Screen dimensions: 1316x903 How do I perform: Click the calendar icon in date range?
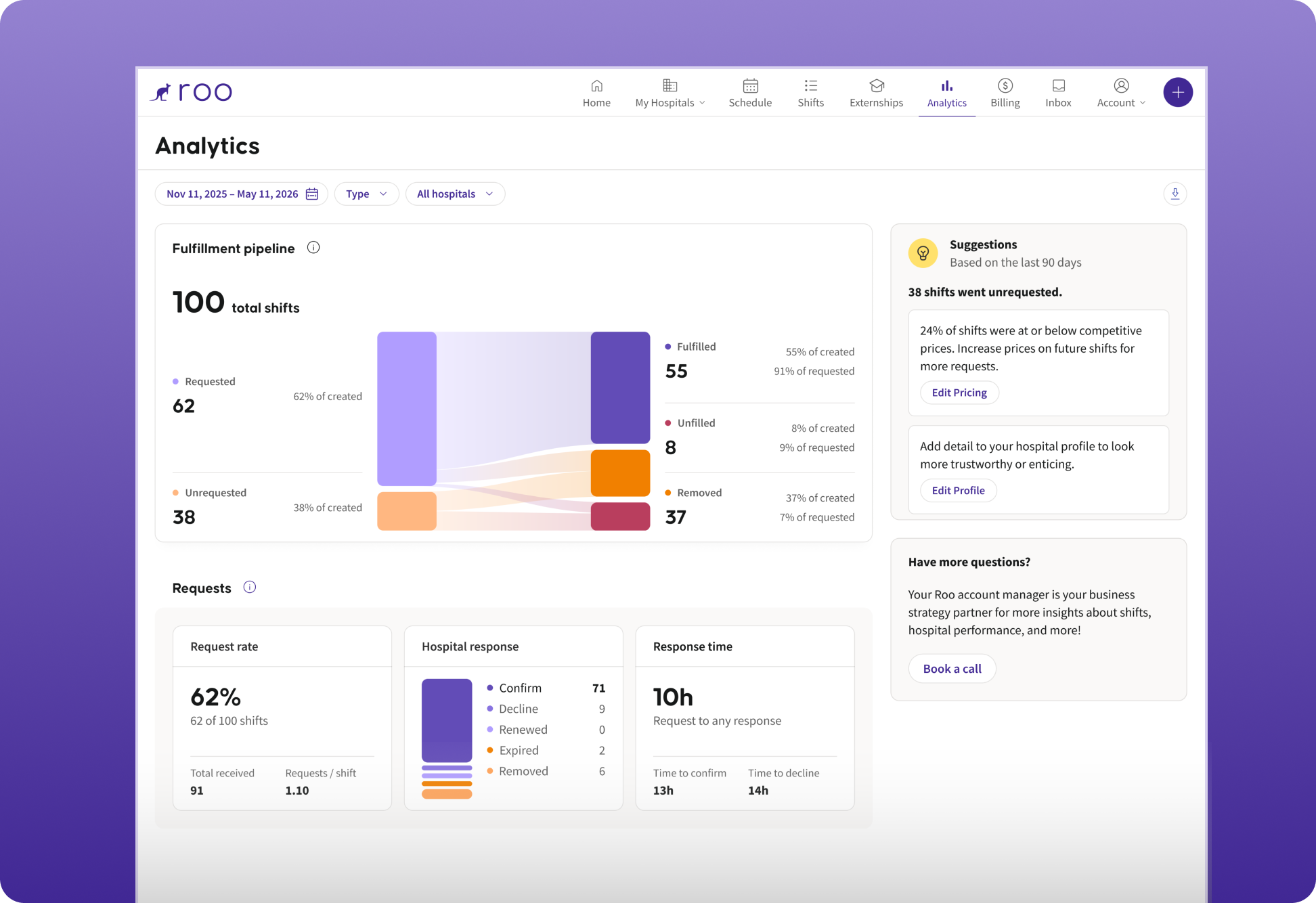coord(312,194)
